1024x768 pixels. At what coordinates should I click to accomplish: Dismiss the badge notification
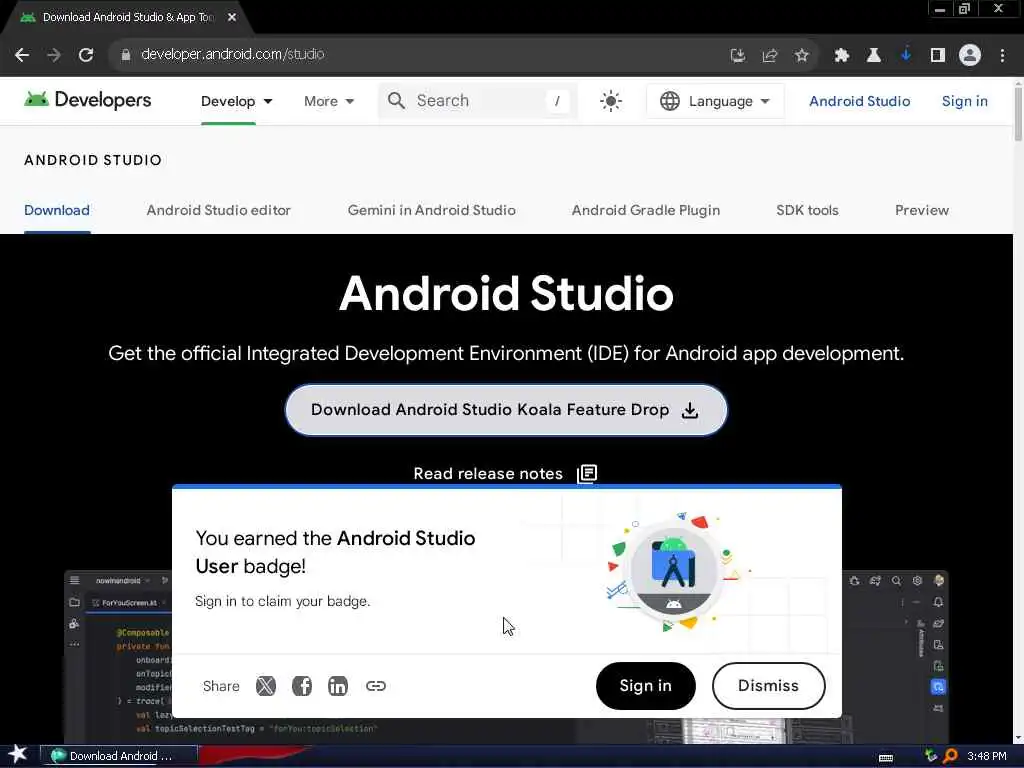(769, 686)
